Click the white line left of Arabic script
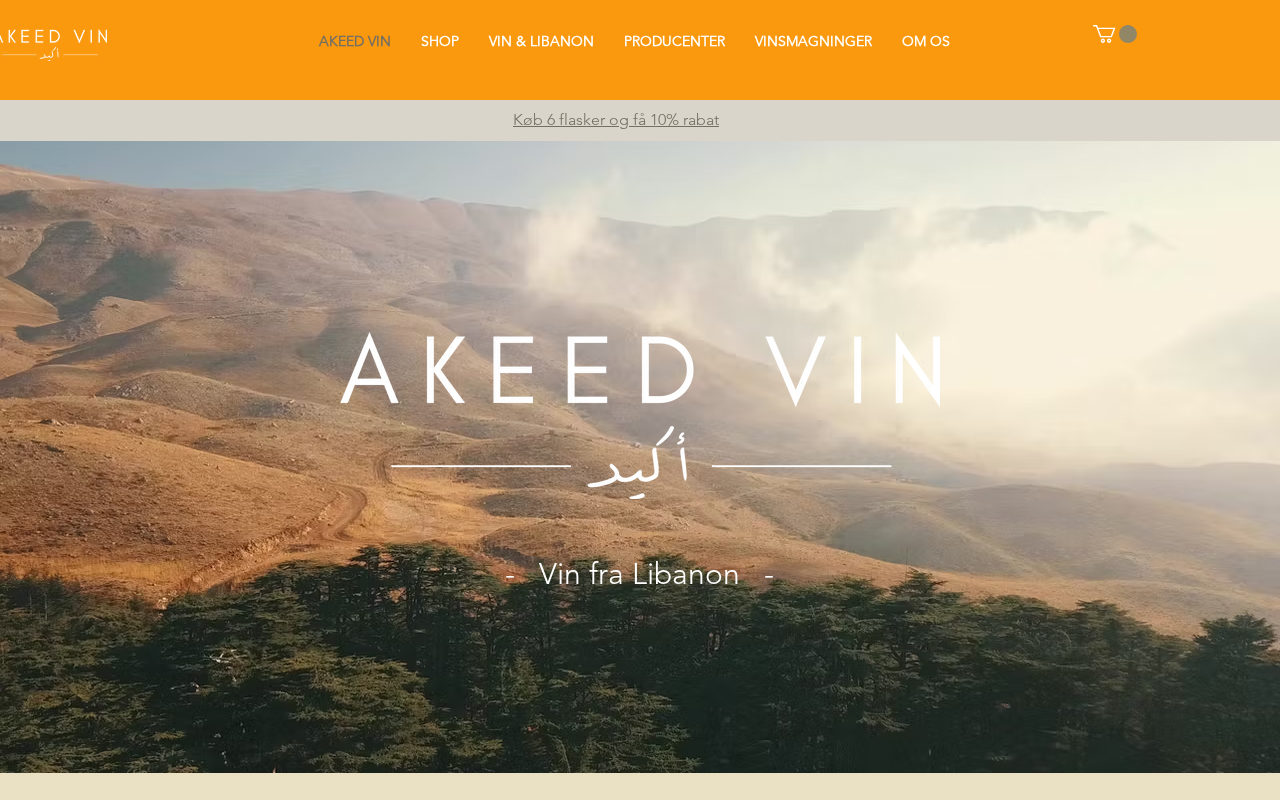 click(481, 466)
